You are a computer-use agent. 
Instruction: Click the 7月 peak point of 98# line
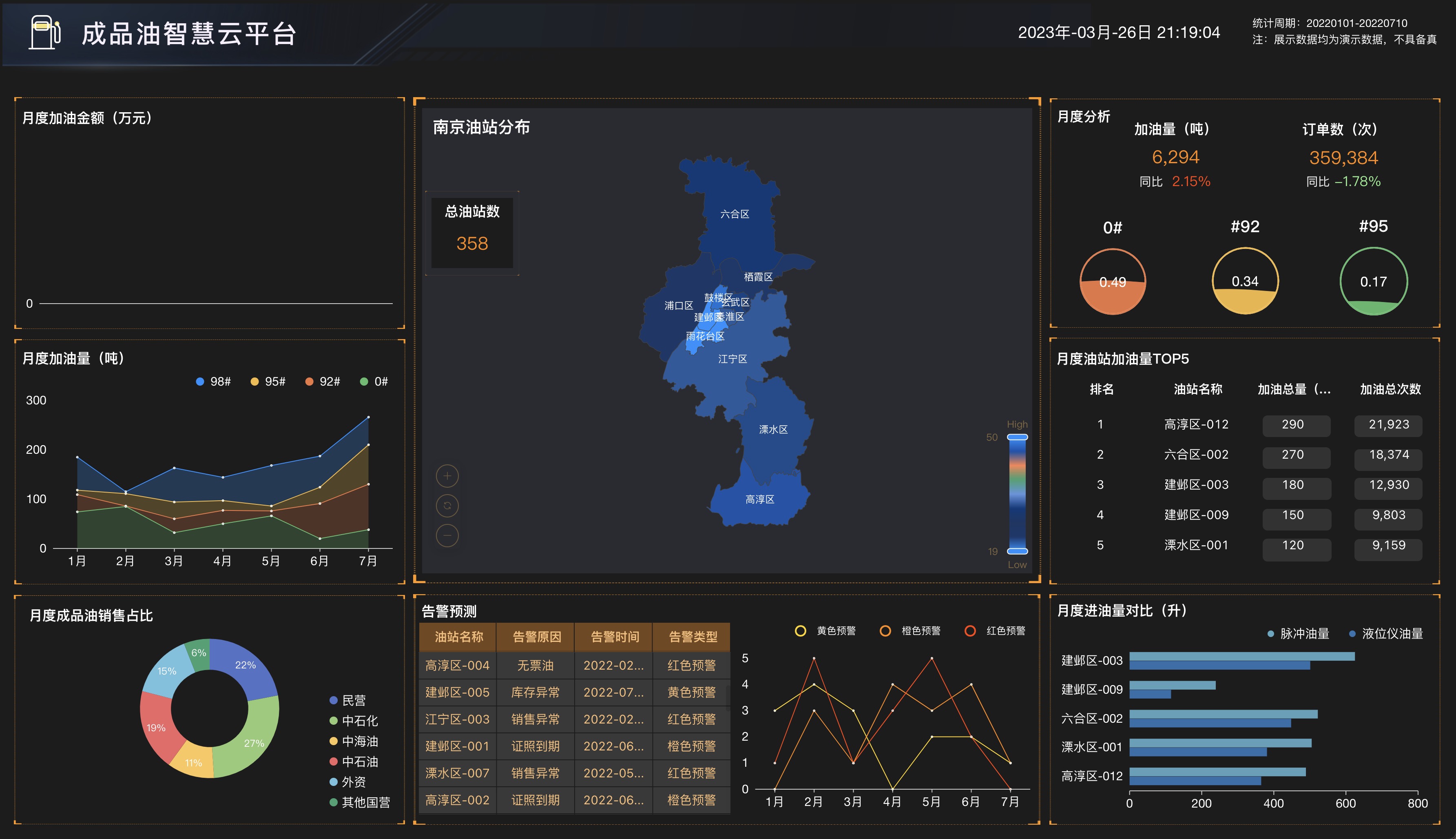368,417
